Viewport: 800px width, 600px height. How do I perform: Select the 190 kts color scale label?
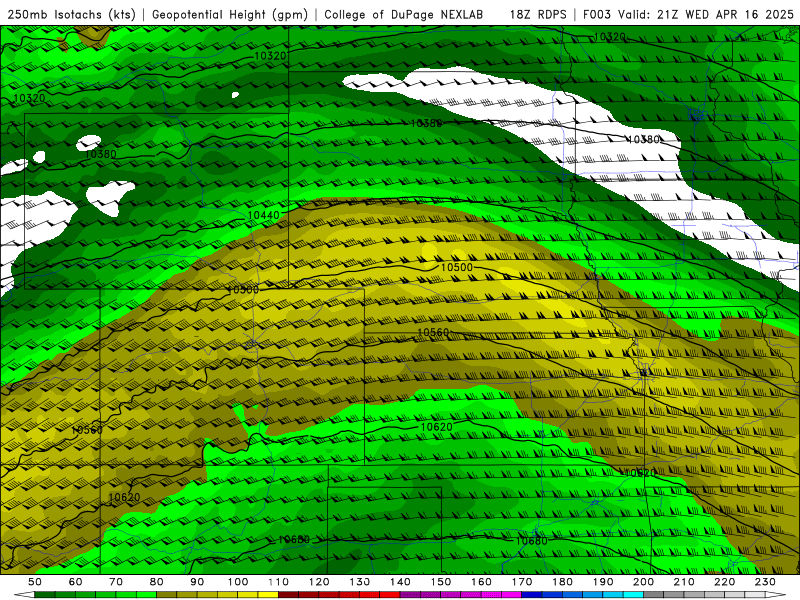(603, 582)
